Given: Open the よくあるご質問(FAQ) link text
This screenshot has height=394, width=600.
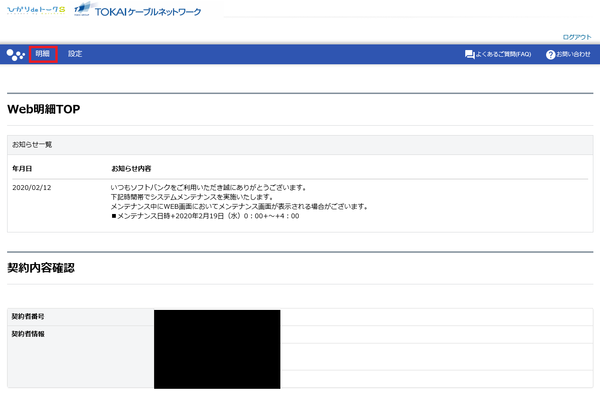Looking at the screenshot, I should click(x=504, y=54).
